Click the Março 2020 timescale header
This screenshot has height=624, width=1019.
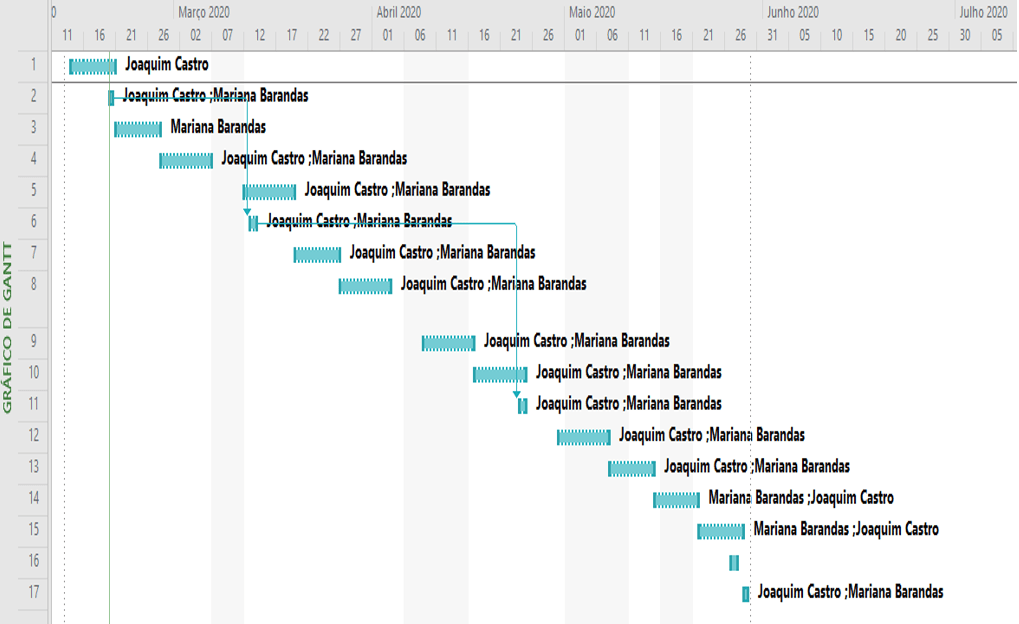(x=204, y=12)
